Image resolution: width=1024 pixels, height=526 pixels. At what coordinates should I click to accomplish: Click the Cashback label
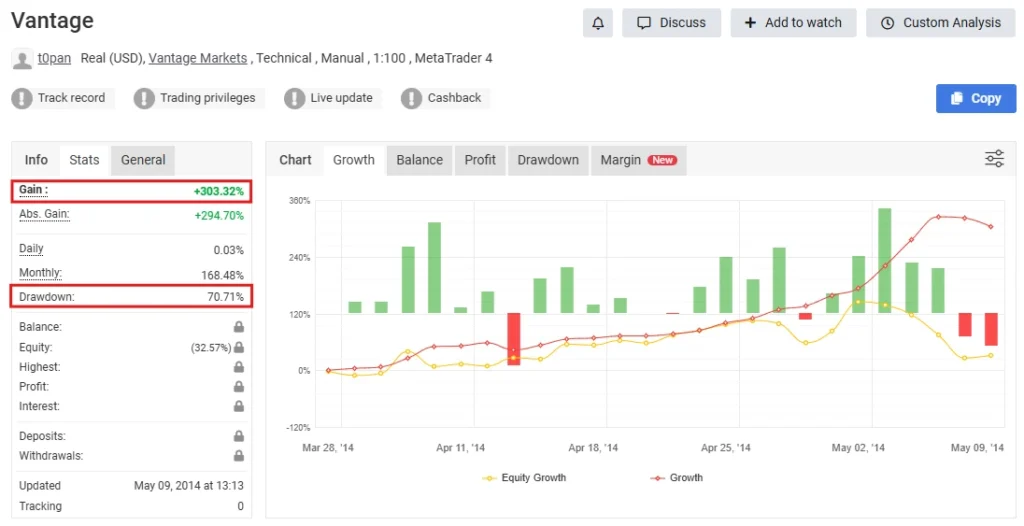(x=455, y=98)
